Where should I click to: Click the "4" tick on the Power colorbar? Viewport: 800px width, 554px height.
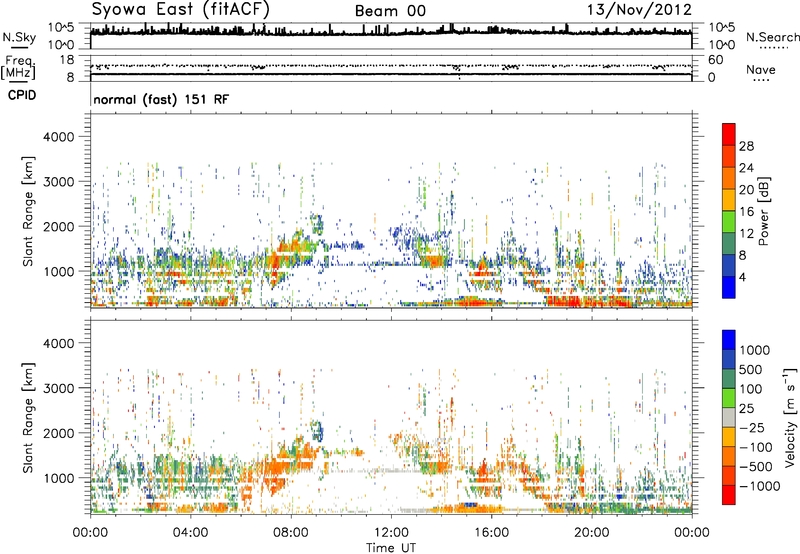tap(742, 277)
